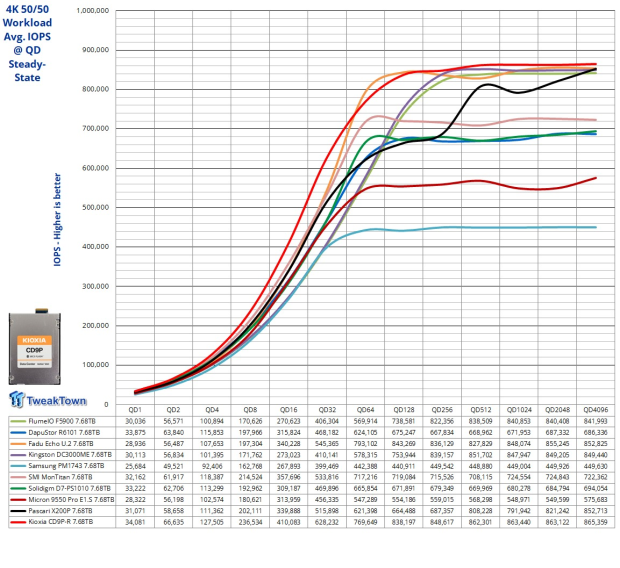
Task: Select the Samsung PM1743 7.68TB legend label
Action: click(66, 466)
